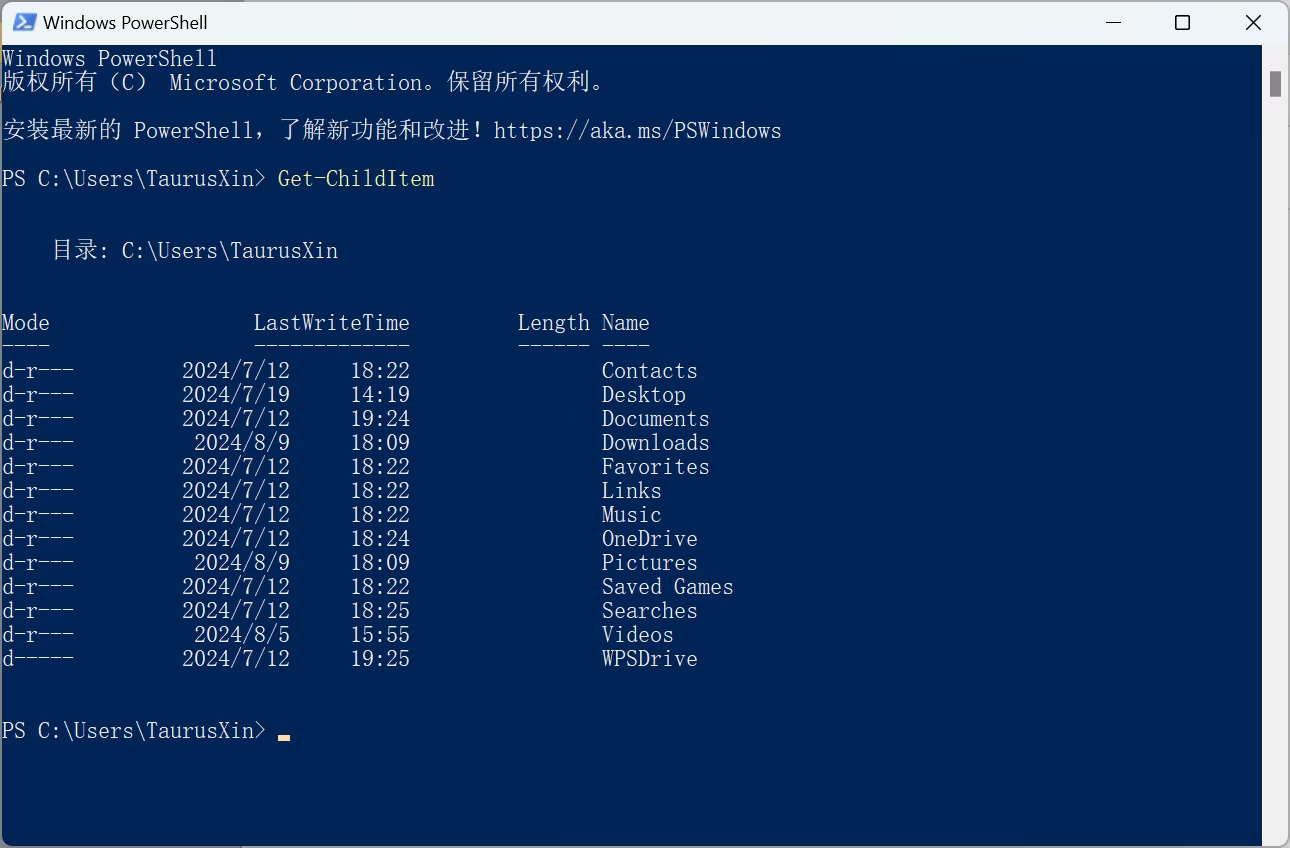Click the maximize button

[x=1182, y=21]
